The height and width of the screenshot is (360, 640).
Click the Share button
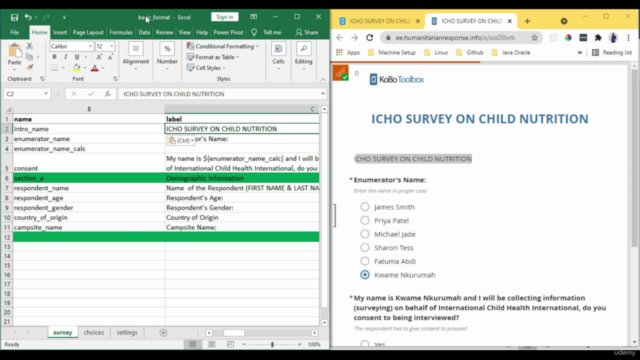[x=307, y=32]
